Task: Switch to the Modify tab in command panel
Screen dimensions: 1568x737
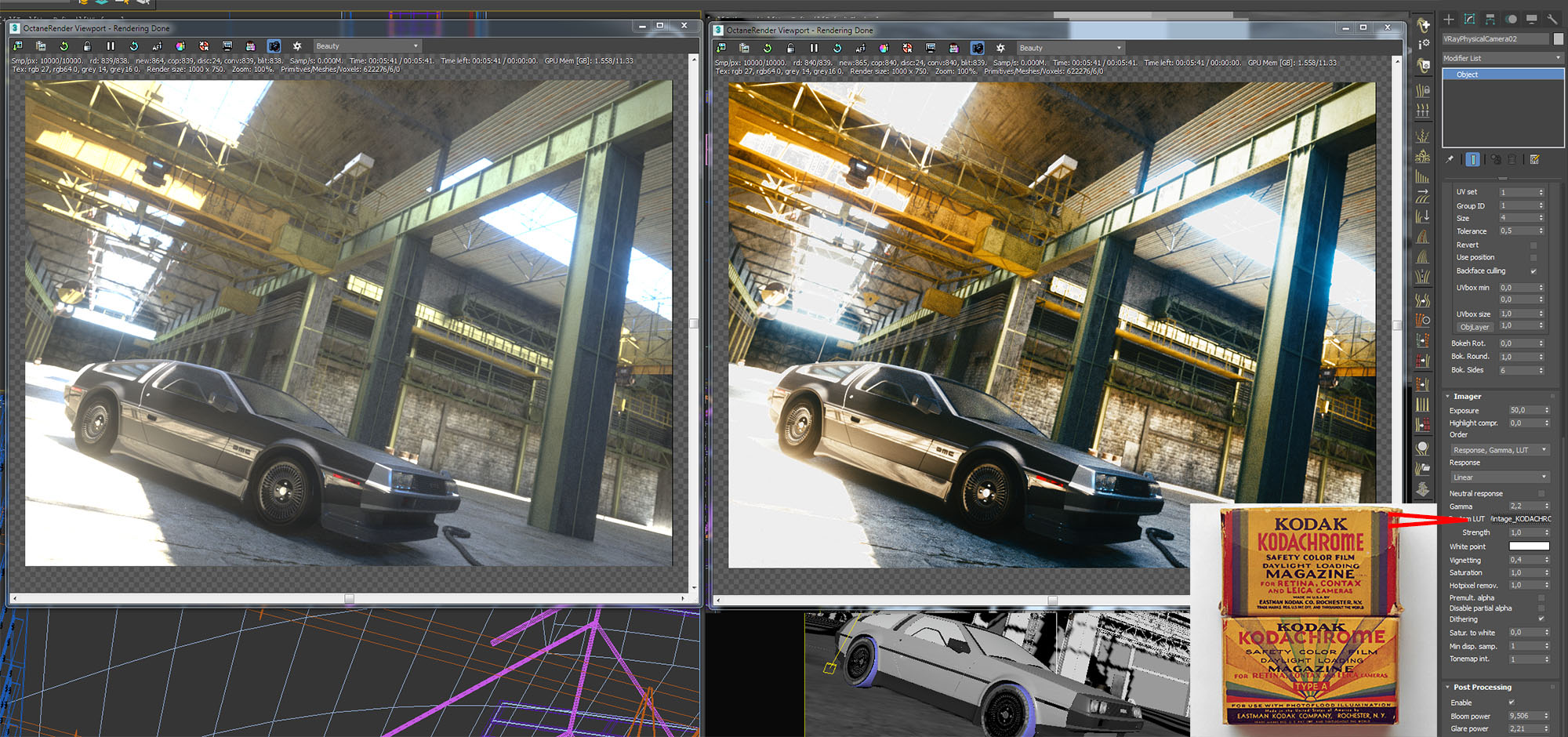Action: 1469,20
